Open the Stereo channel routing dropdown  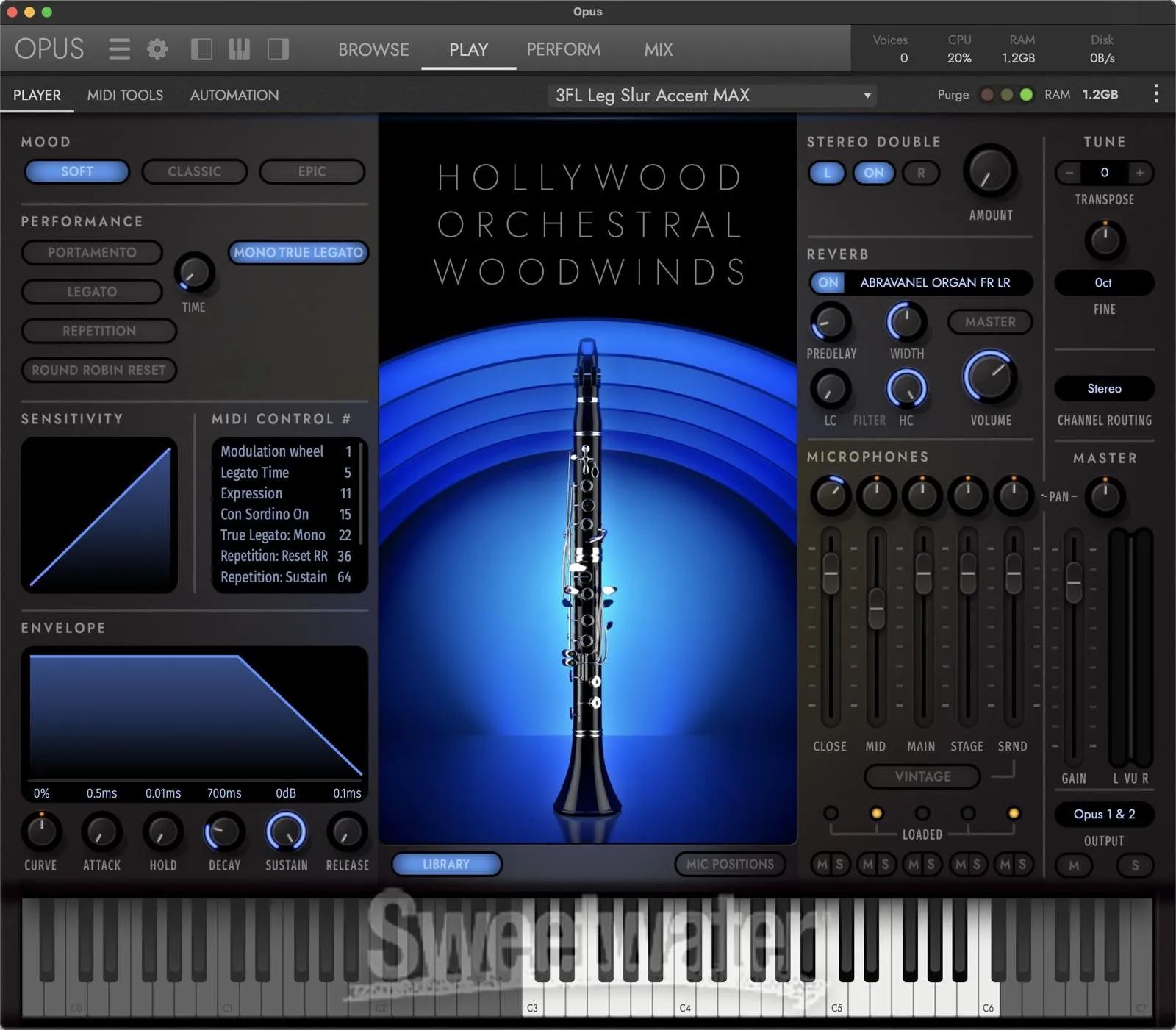pos(1105,388)
